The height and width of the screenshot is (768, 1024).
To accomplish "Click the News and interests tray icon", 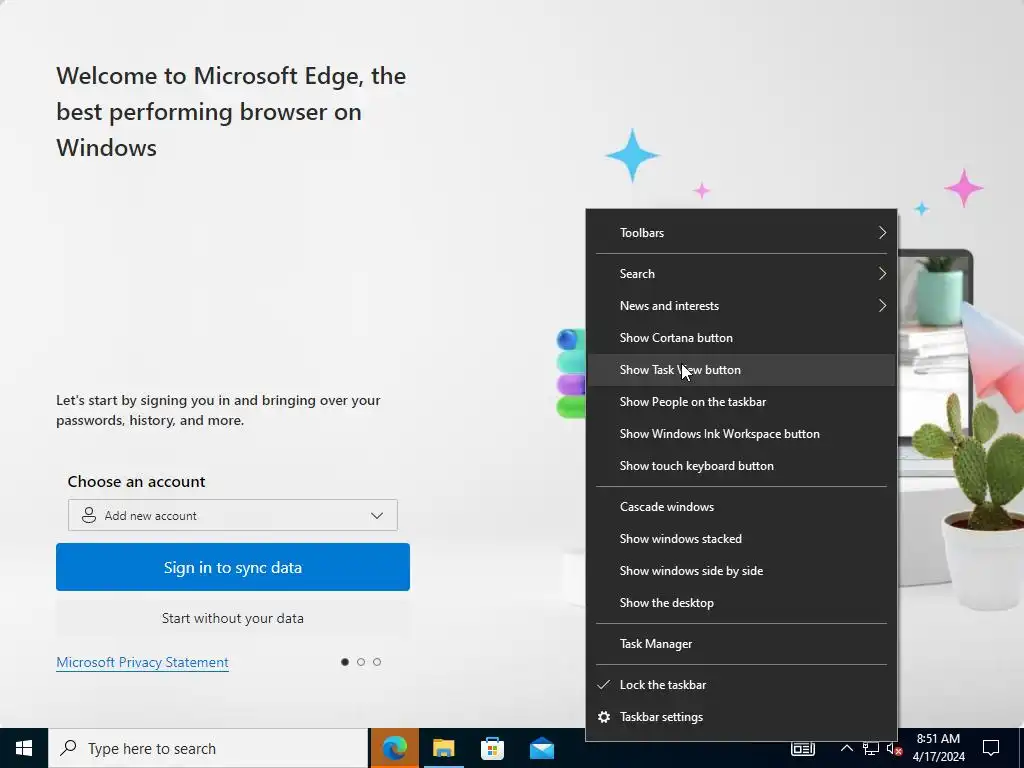I will pyautogui.click(x=803, y=748).
